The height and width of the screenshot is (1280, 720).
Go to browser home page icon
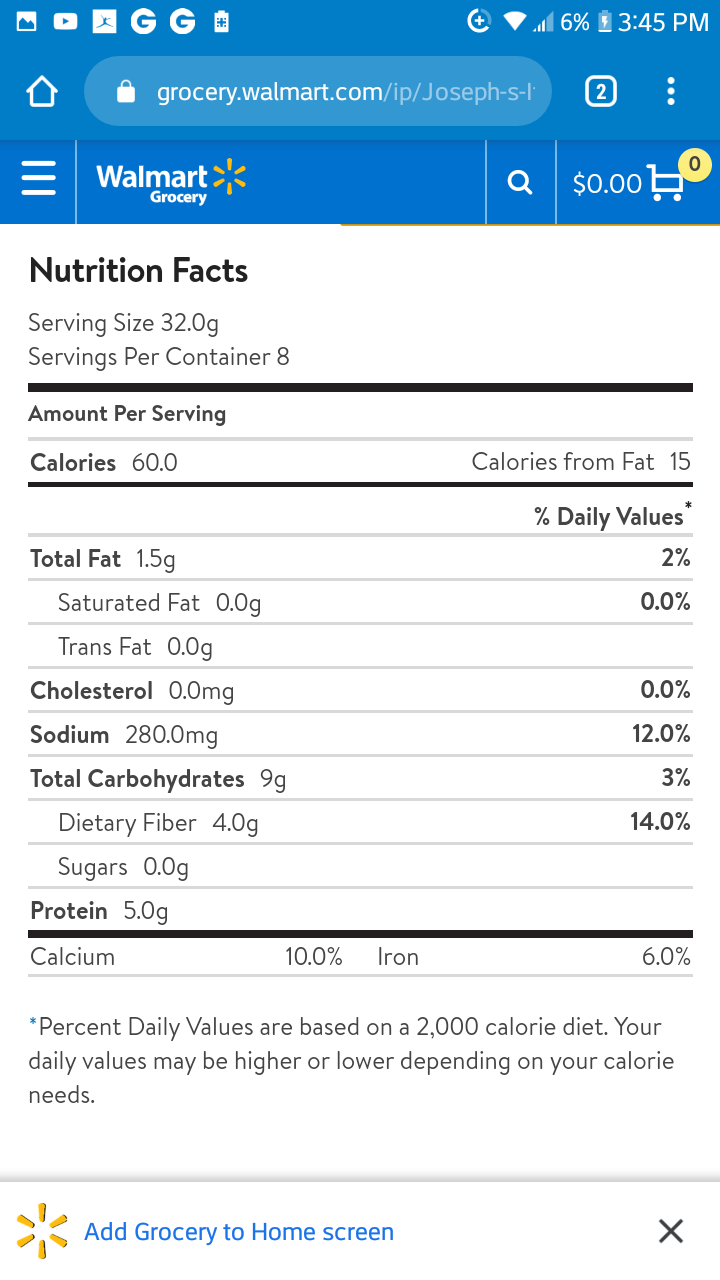[42, 92]
